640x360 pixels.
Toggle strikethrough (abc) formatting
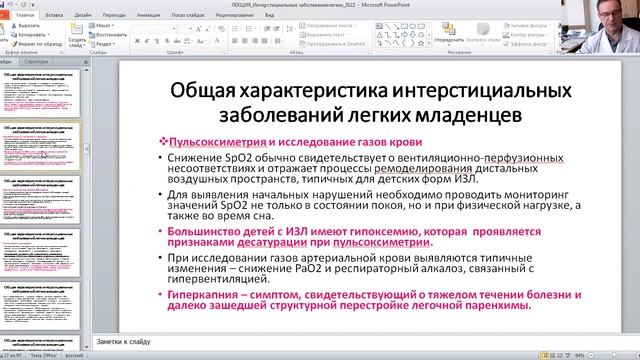[x=177, y=41]
